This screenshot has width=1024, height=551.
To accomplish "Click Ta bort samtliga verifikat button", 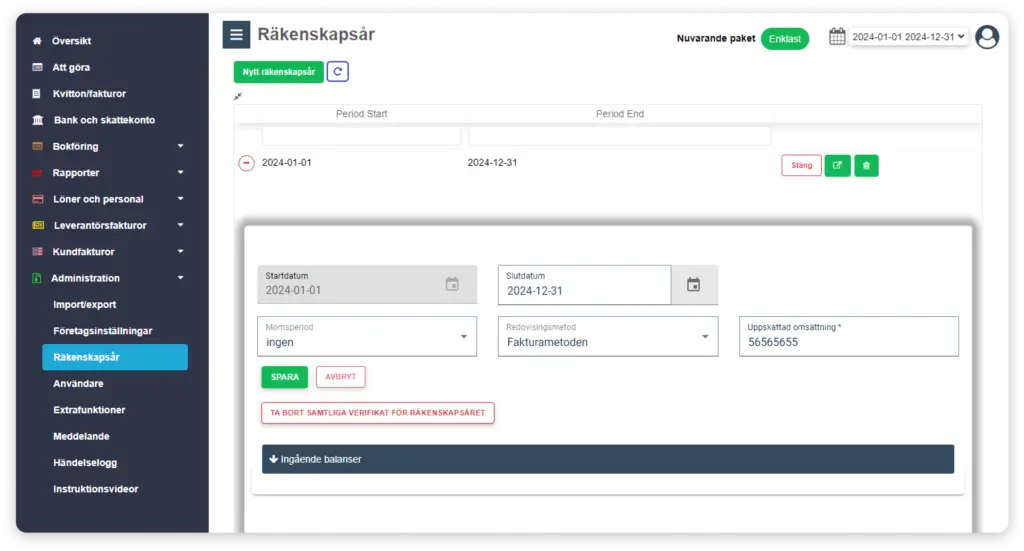I will [377, 413].
